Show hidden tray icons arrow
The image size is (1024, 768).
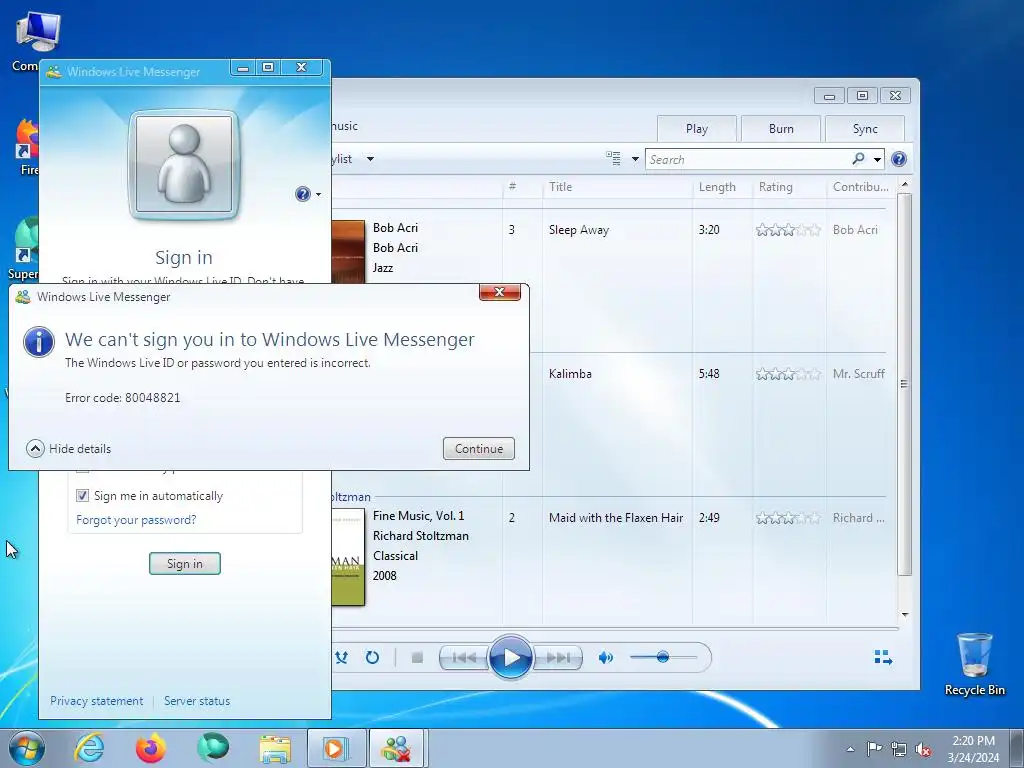[x=850, y=749]
